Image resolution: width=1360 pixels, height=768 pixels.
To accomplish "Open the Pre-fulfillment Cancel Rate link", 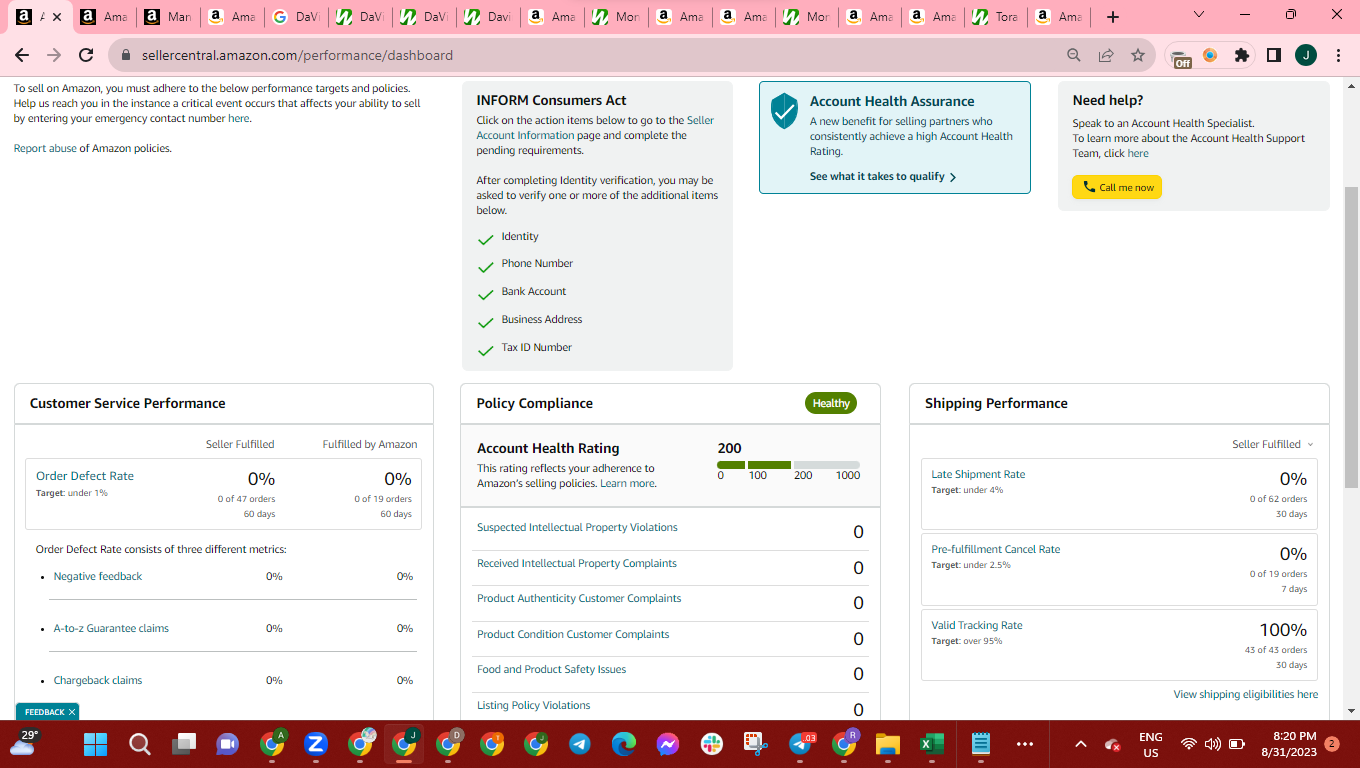I will [x=996, y=549].
